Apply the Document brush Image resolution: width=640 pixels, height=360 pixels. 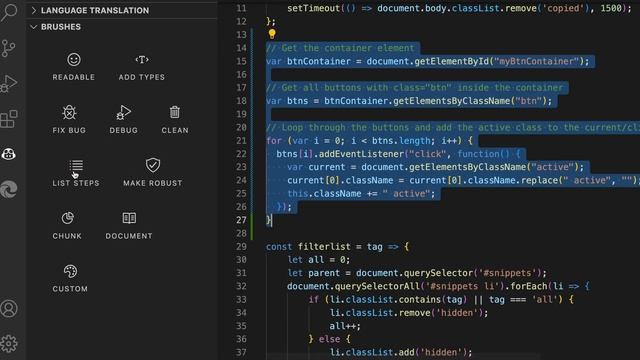[x=129, y=225]
